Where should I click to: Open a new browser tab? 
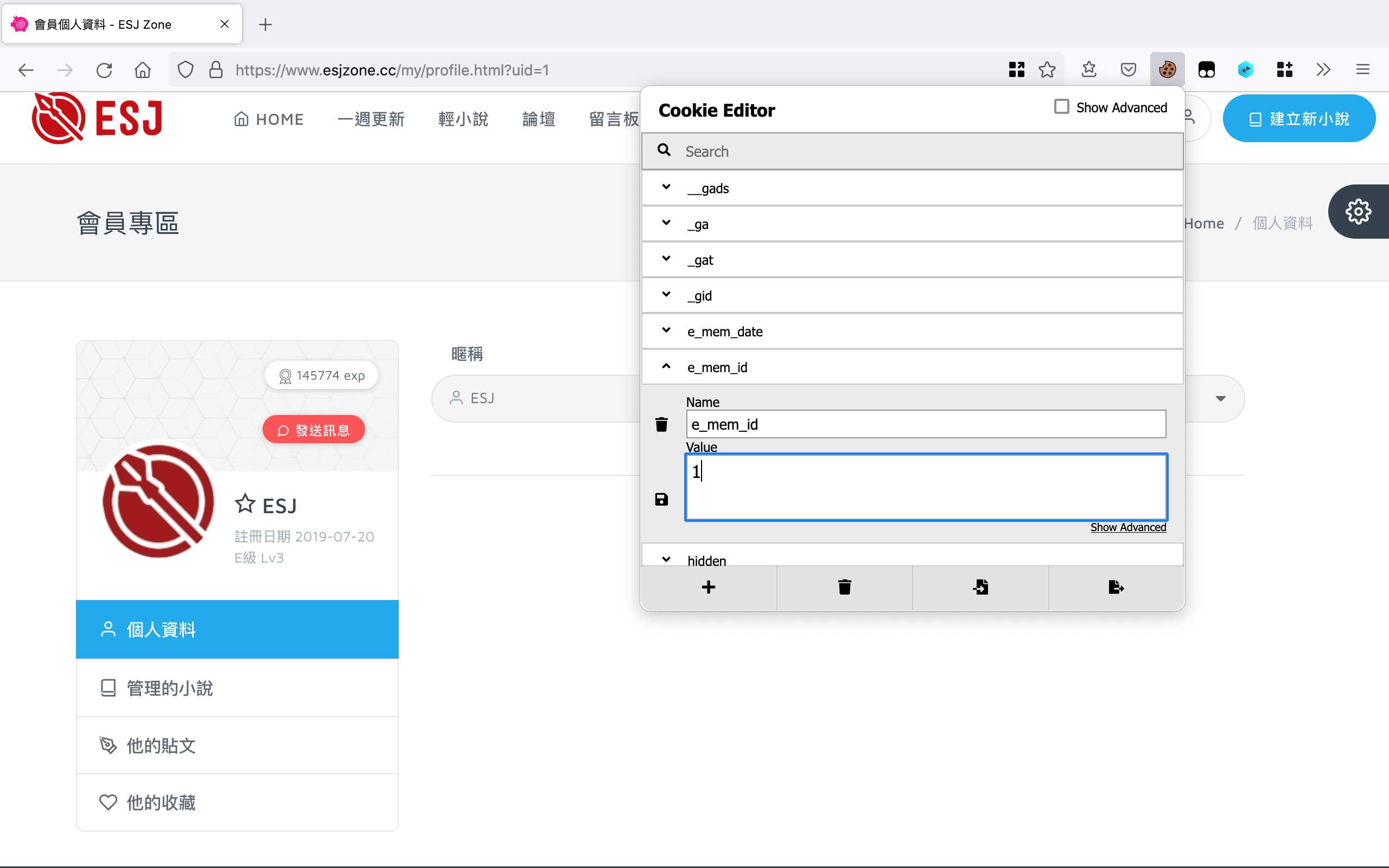pos(265,24)
